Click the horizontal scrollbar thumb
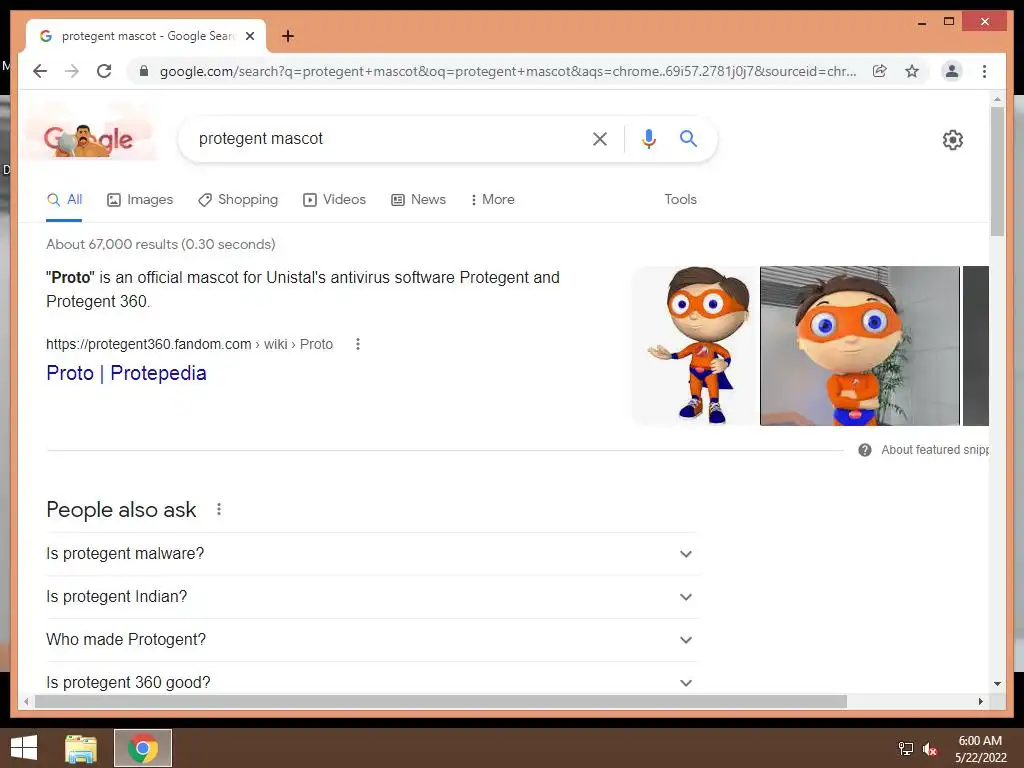 click(x=441, y=701)
